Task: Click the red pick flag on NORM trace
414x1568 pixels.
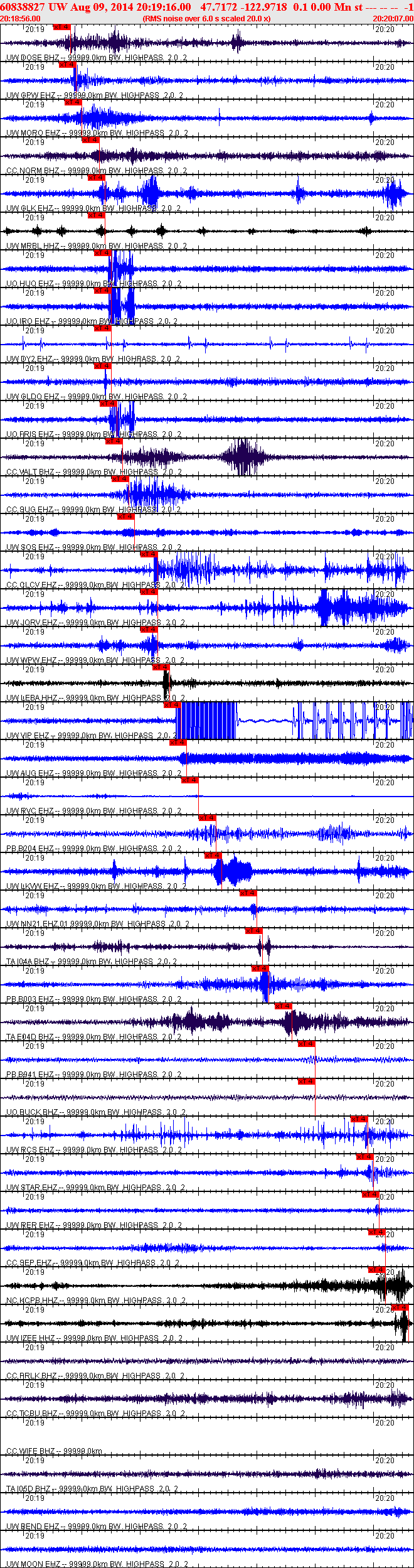Action: tap(91, 140)
